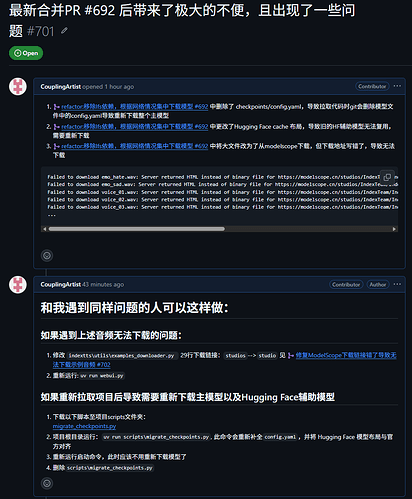412x499 pixels.
Task: Click heading '如果遇到上述音频无法下载的问题'
Action: coord(111,335)
